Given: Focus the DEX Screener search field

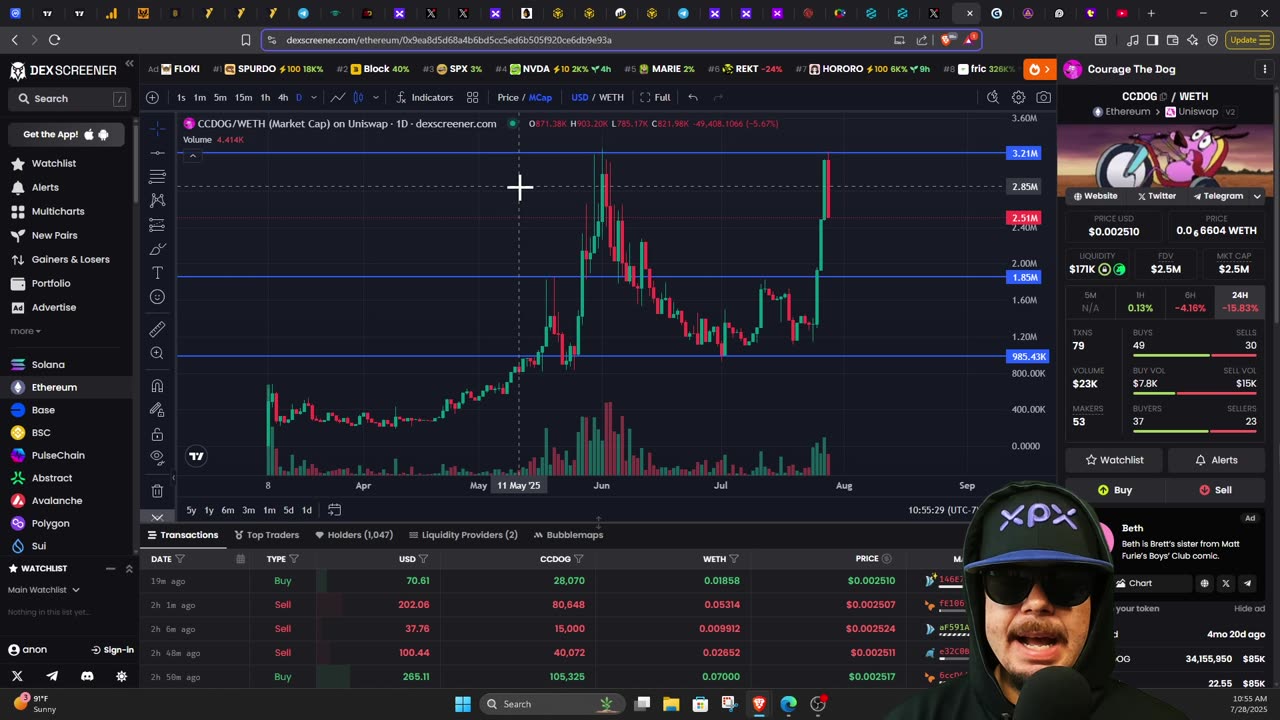Looking at the screenshot, I should [x=70, y=99].
